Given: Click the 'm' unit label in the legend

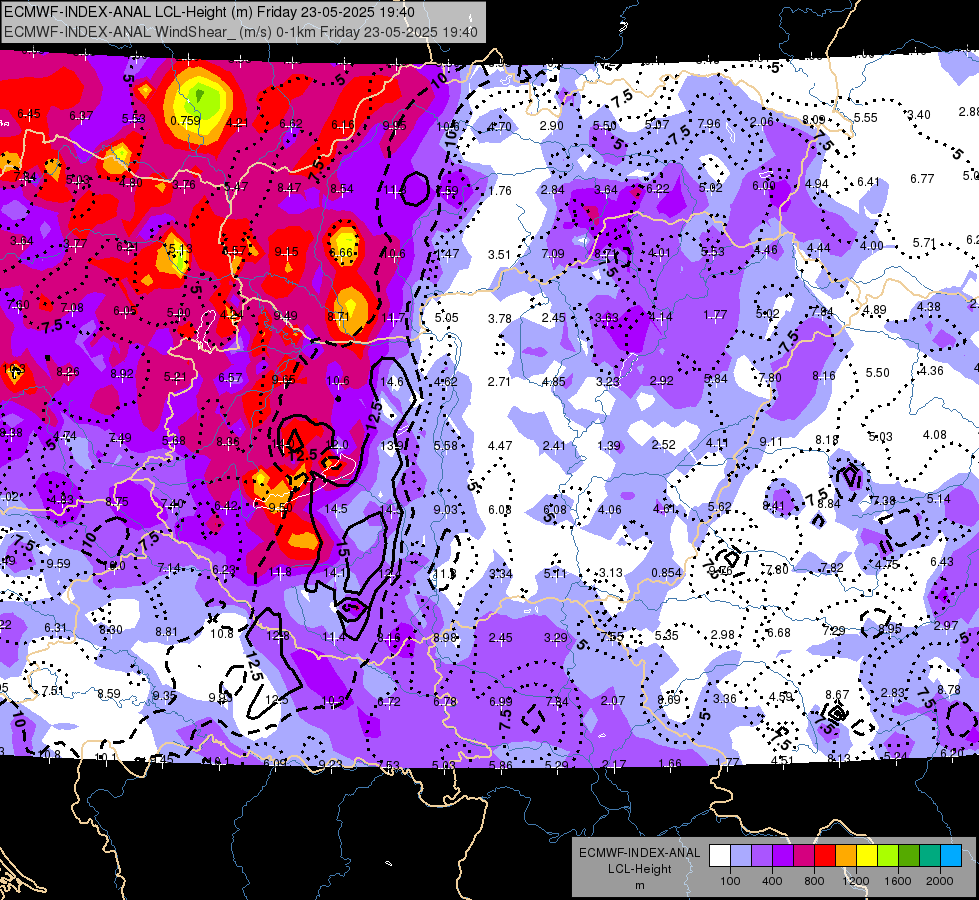Looking at the screenshot, I should pos(639,886).
